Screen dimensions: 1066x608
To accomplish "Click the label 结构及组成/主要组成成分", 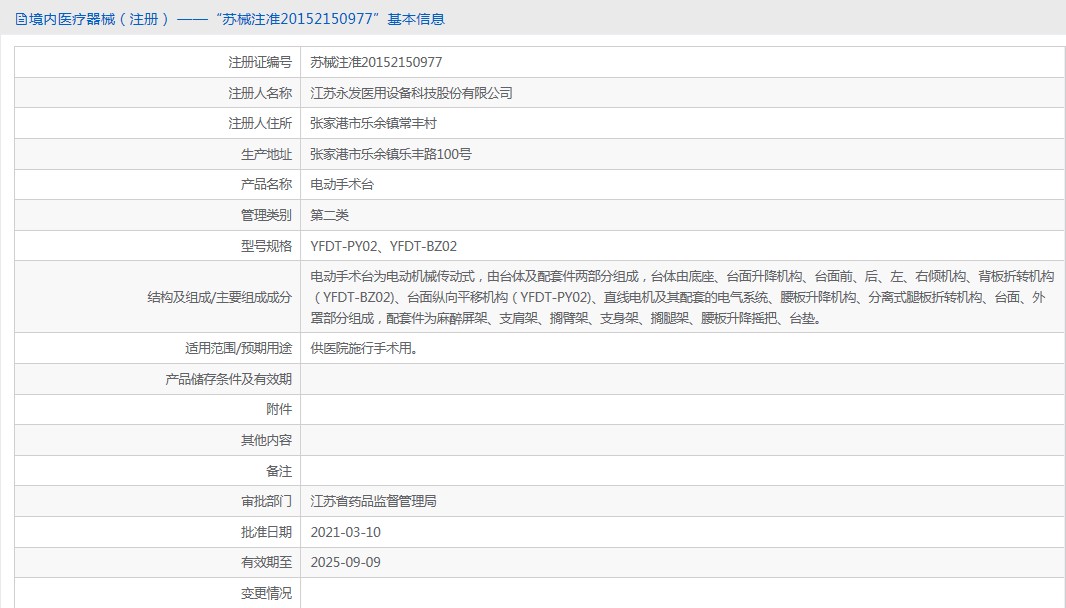I will pos(220,297).
